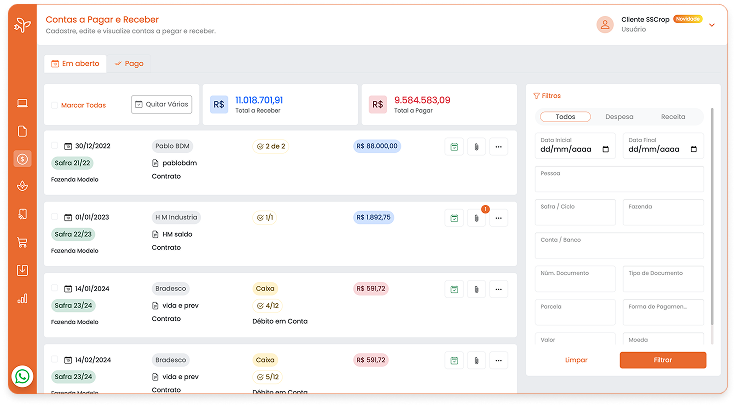Tick checkbox for 30/12/2022 entry
The width and height of the screenshot is (736, 406).
coord(55,146)
